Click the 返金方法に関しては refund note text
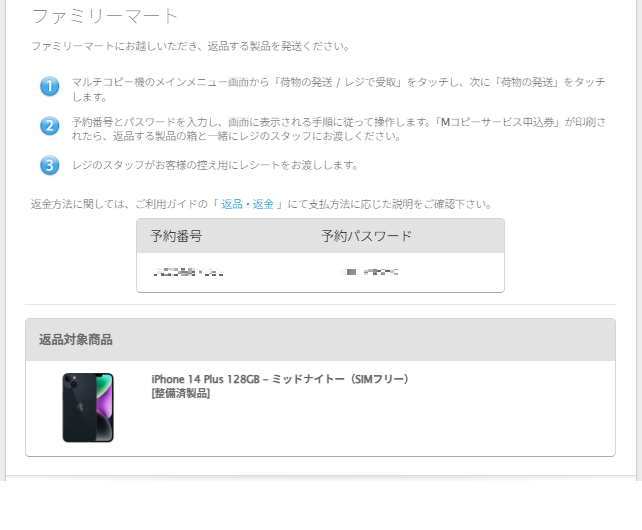Image resolution: width=642 pixels, height=530 pixels. [x=261, y=204]
